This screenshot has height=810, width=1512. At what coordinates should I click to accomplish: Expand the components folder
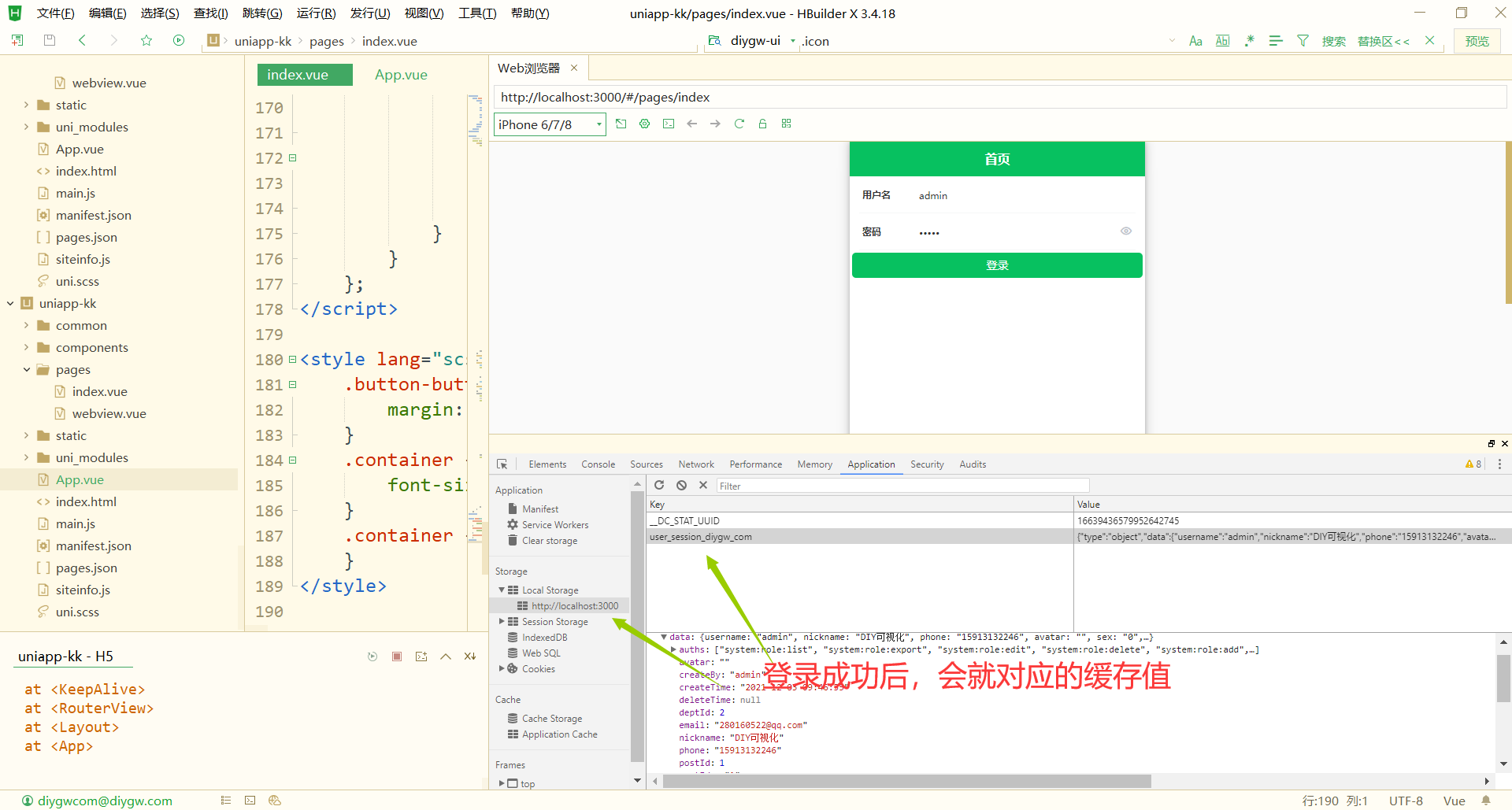pos(27,347)
